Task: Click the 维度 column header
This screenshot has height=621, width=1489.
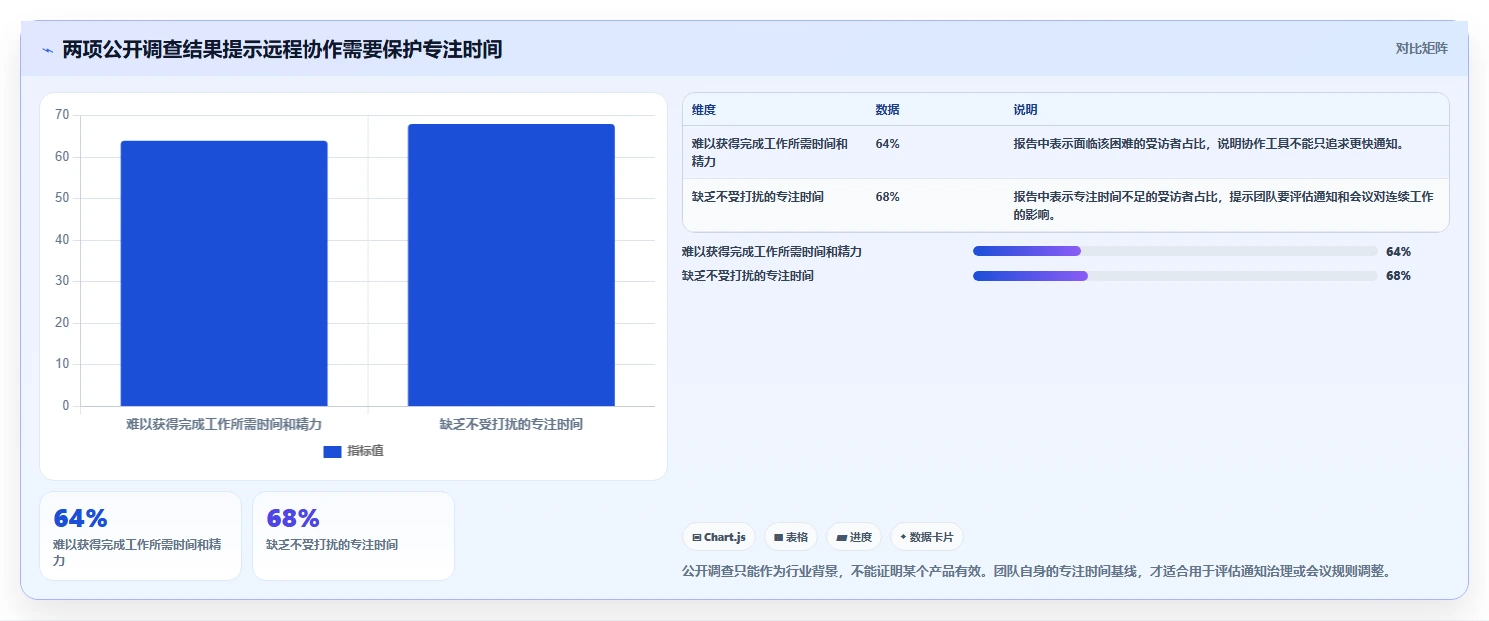Action: [704, 110]
